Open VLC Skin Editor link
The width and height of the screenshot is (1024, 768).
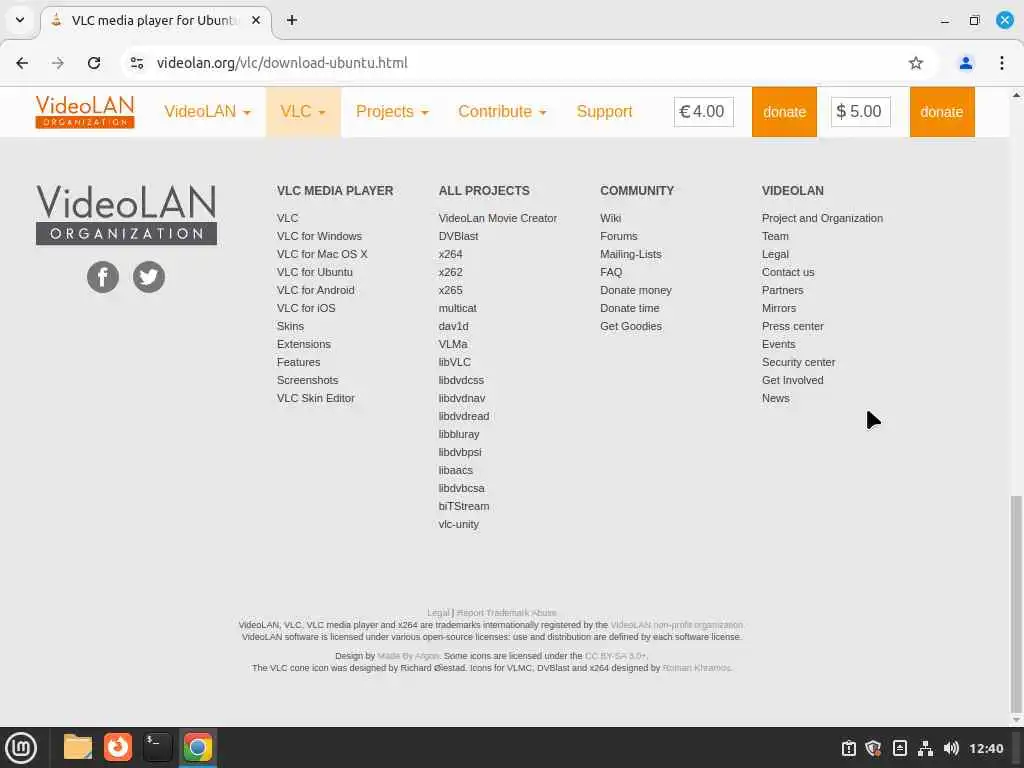click(x=315, y=398)
